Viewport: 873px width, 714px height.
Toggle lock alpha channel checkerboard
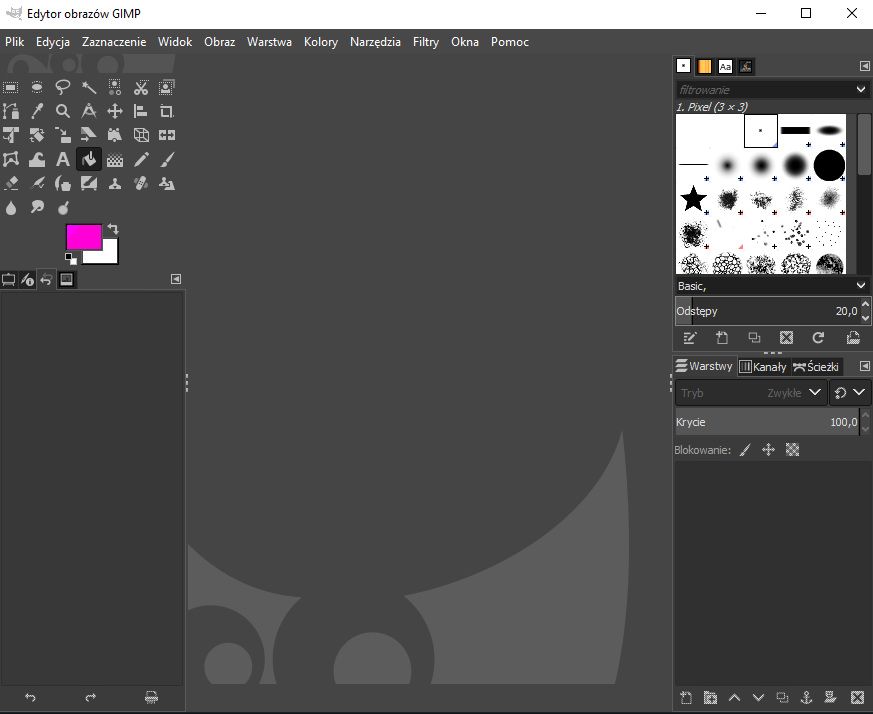pyautogui.click(x=792, y=450)
